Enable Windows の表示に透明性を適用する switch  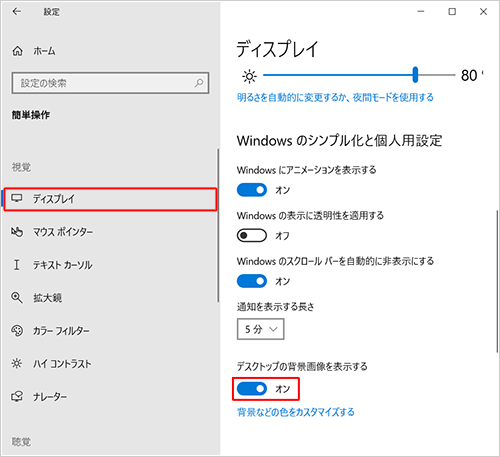point(252,236)
